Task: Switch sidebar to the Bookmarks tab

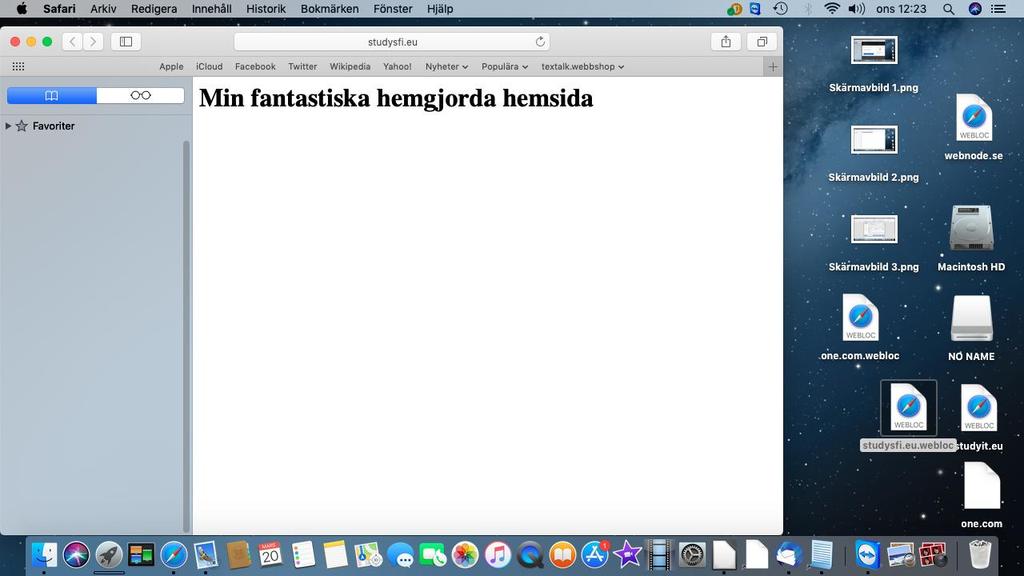Action: pyautogui.click(x=52, y=95)
